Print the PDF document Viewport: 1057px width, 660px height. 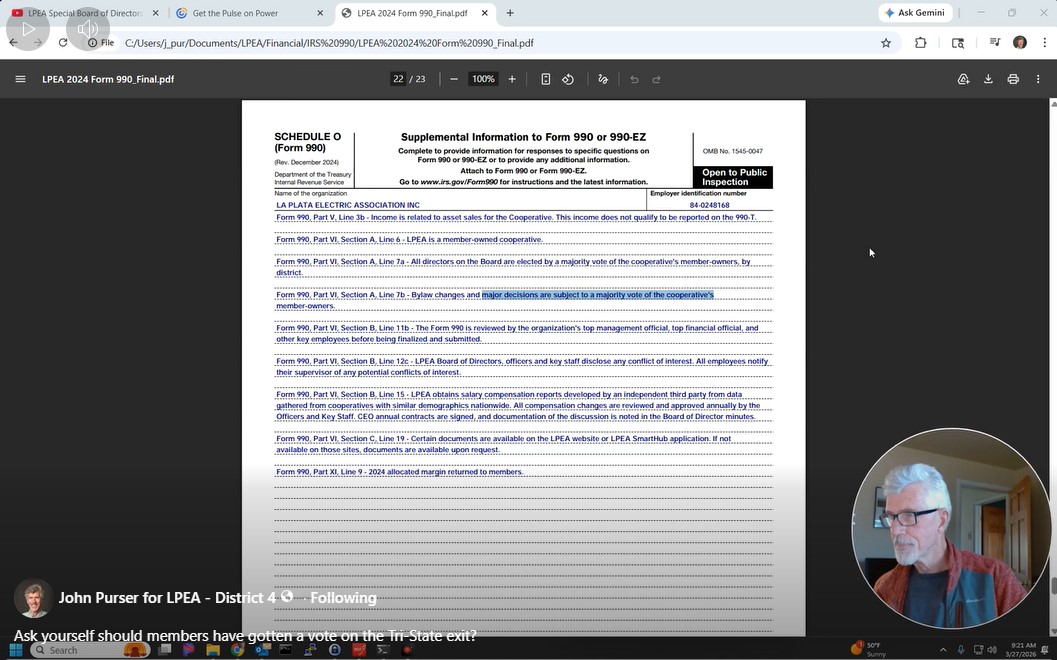pyautogui.click(x=1013, y=79)
